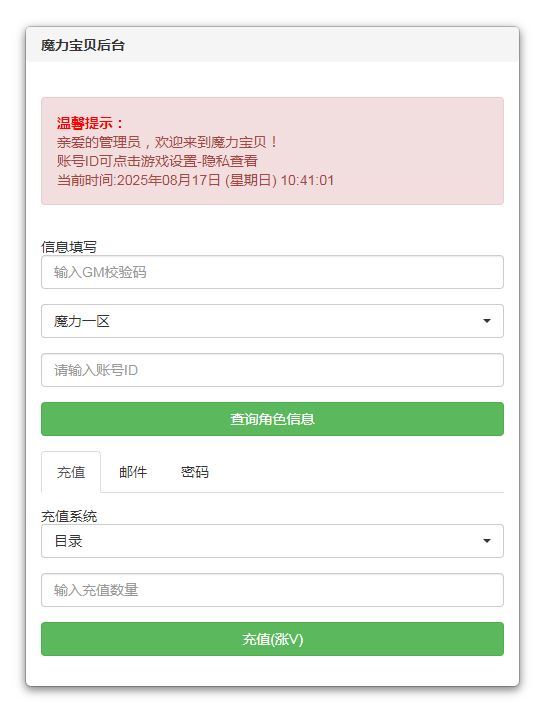
Task: Click the caret arrow on 目录 selector
Action: [x=486, y=541]
